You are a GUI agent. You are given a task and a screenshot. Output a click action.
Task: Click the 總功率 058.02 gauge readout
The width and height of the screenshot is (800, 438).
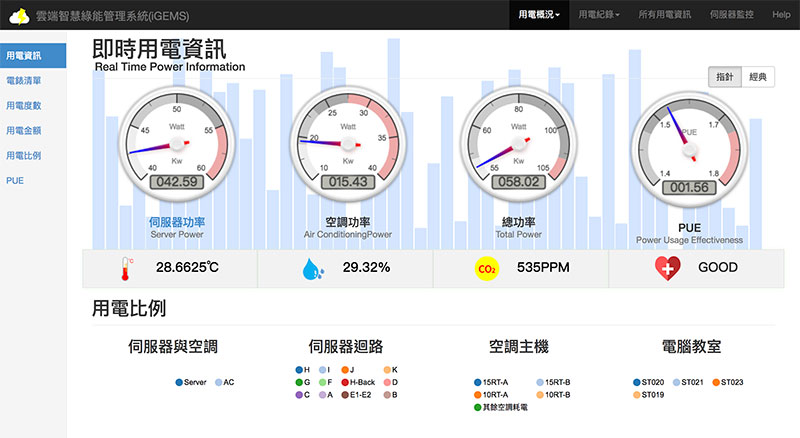click(518, 183)
